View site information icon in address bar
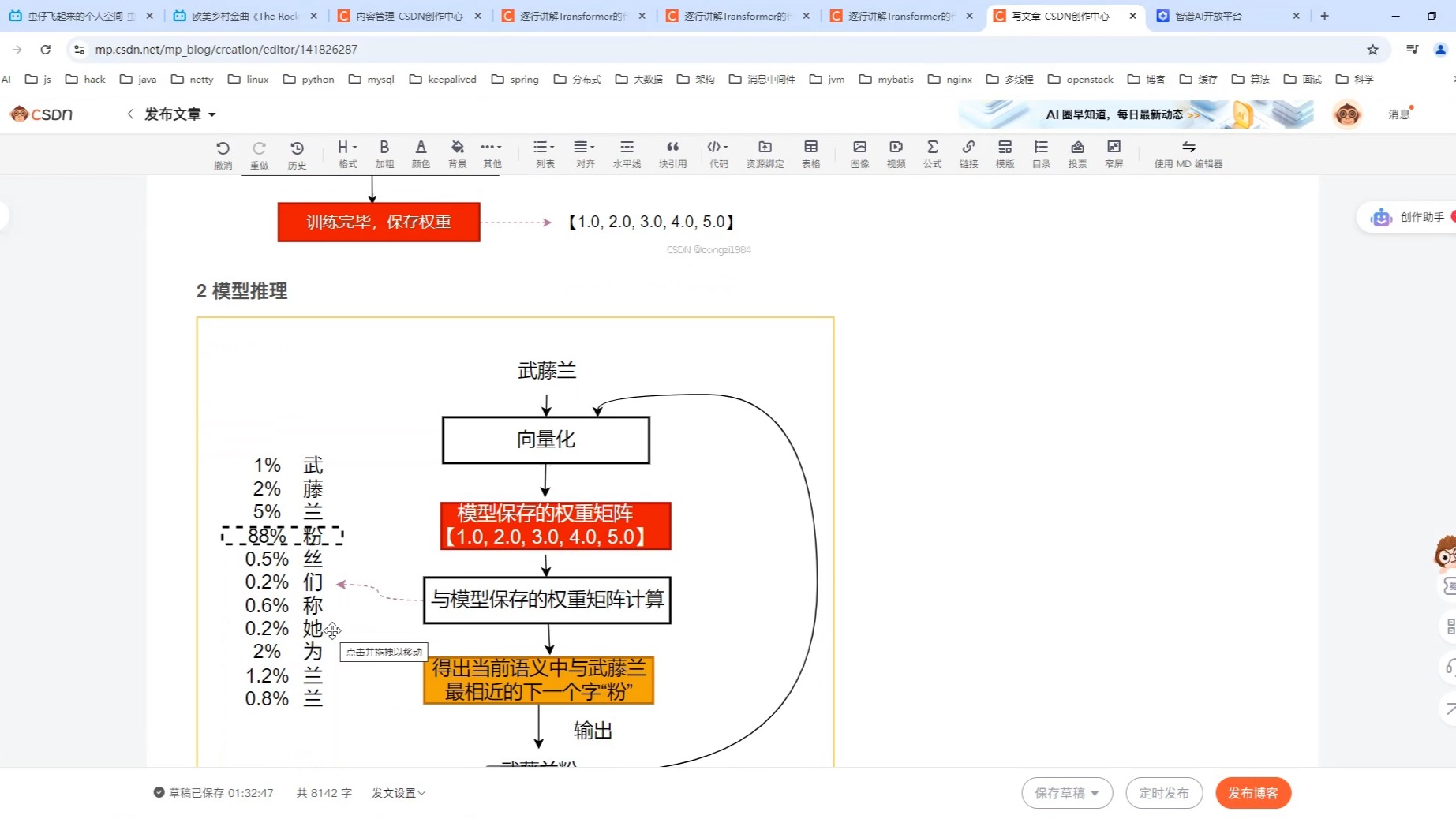Screen dimensions: 1456x819 click(79, 49)
